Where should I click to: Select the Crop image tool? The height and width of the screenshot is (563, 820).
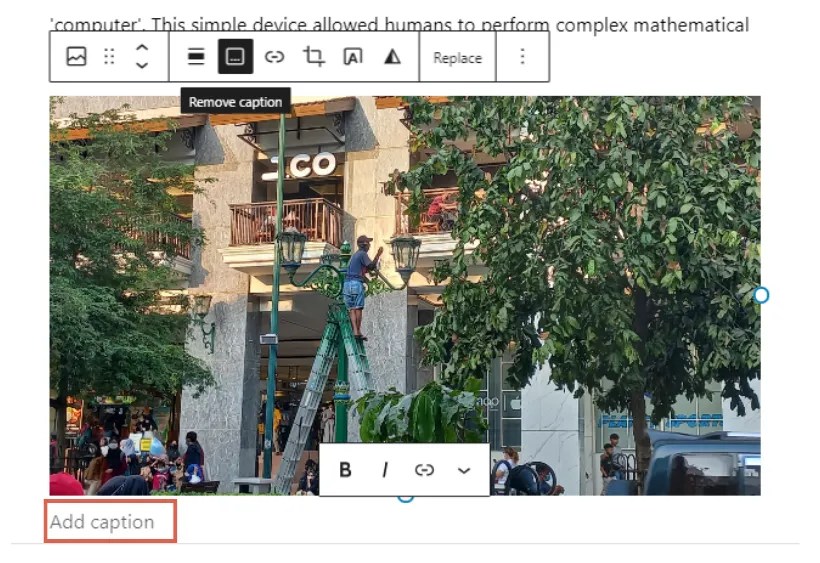click(x=314, y=56)
